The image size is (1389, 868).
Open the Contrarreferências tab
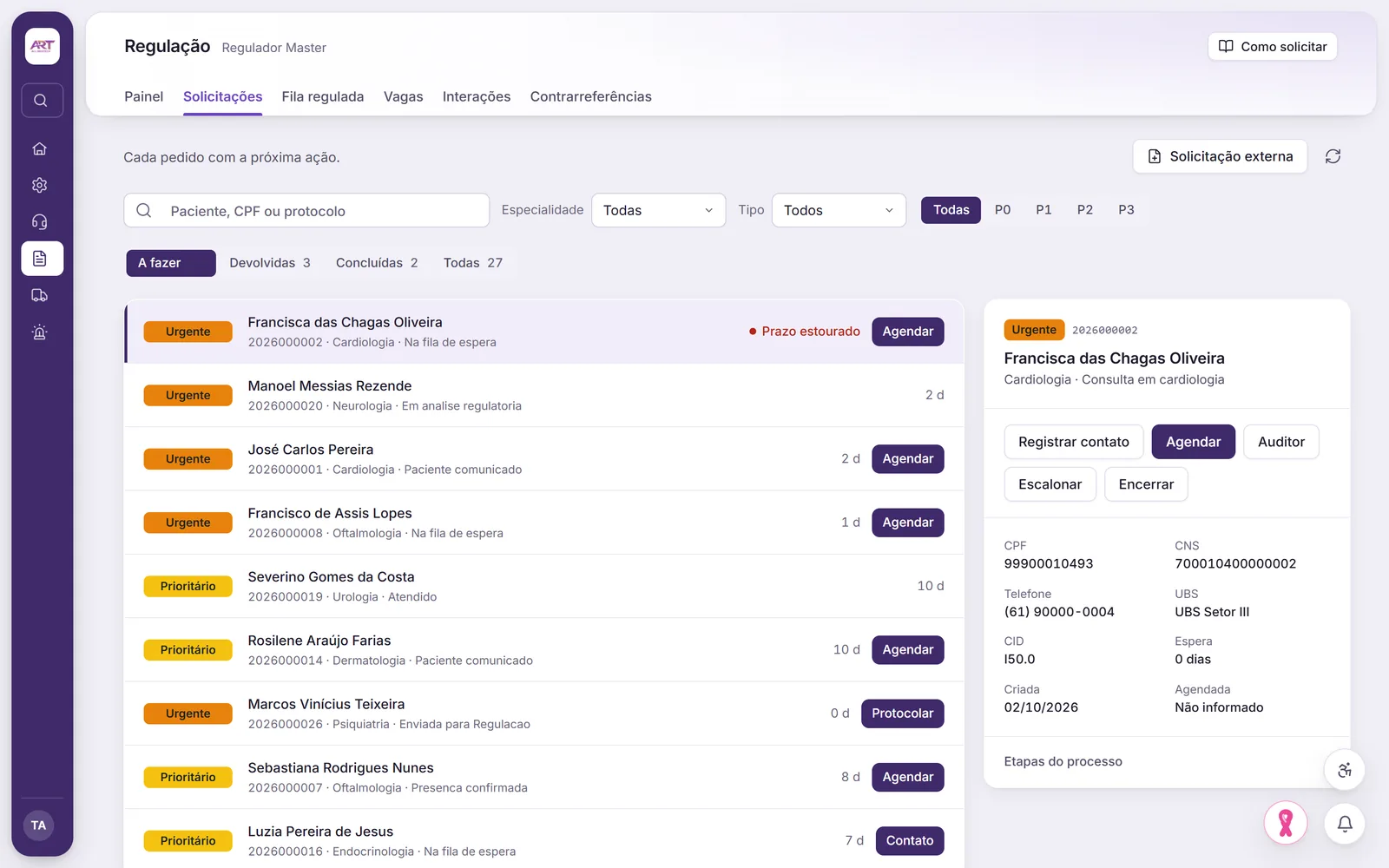591,96
